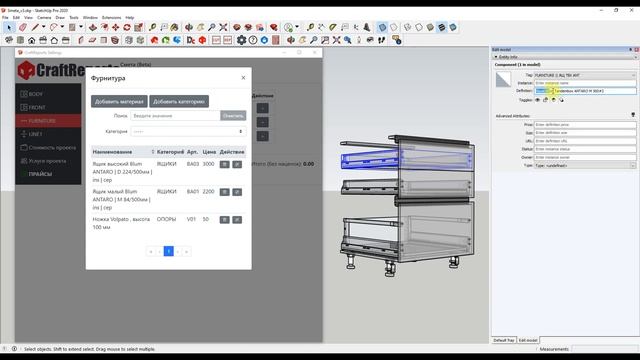Image resolution: width=640 pixels, height=360 pixels.
Task: Click the Price definition field
Action: click(585, 124)
